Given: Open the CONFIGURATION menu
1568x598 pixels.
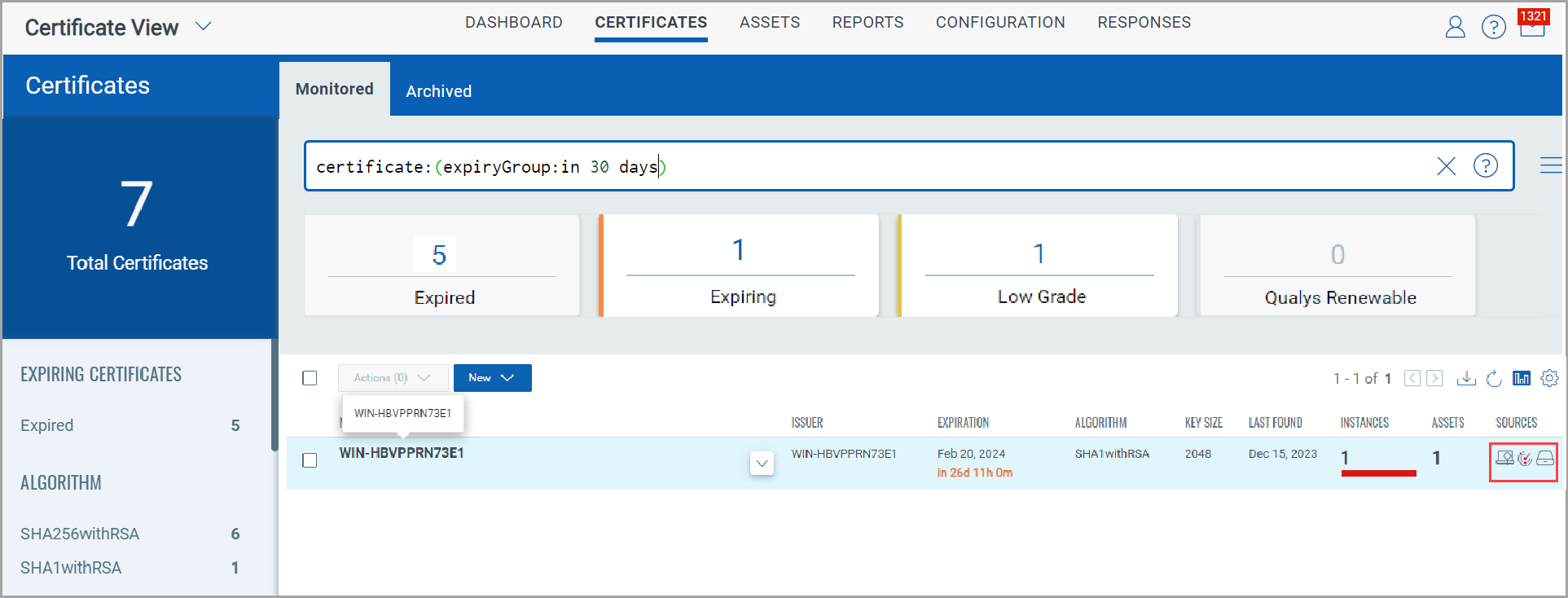Looking at the screenshot, I should tap(1000, 23).
